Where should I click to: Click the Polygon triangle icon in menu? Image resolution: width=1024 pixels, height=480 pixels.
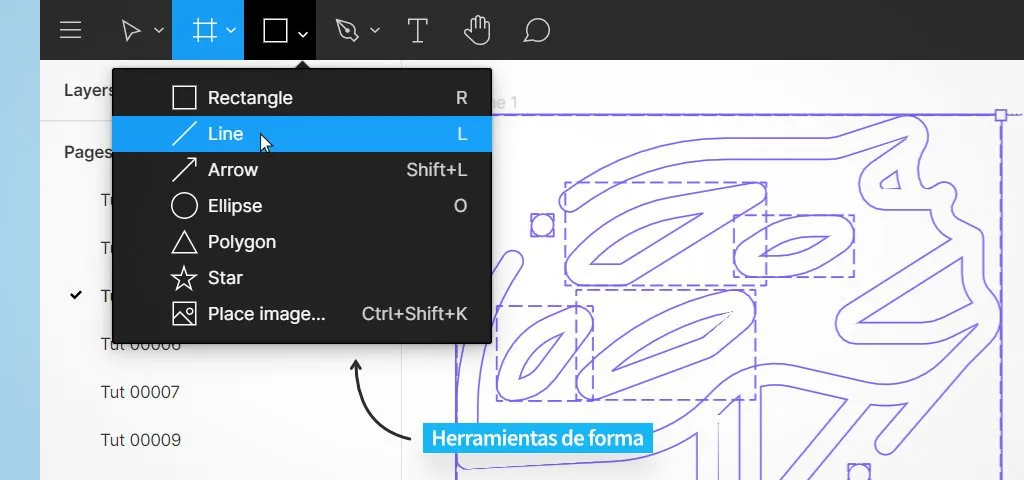pyautogui.click(x=184, y=242)
